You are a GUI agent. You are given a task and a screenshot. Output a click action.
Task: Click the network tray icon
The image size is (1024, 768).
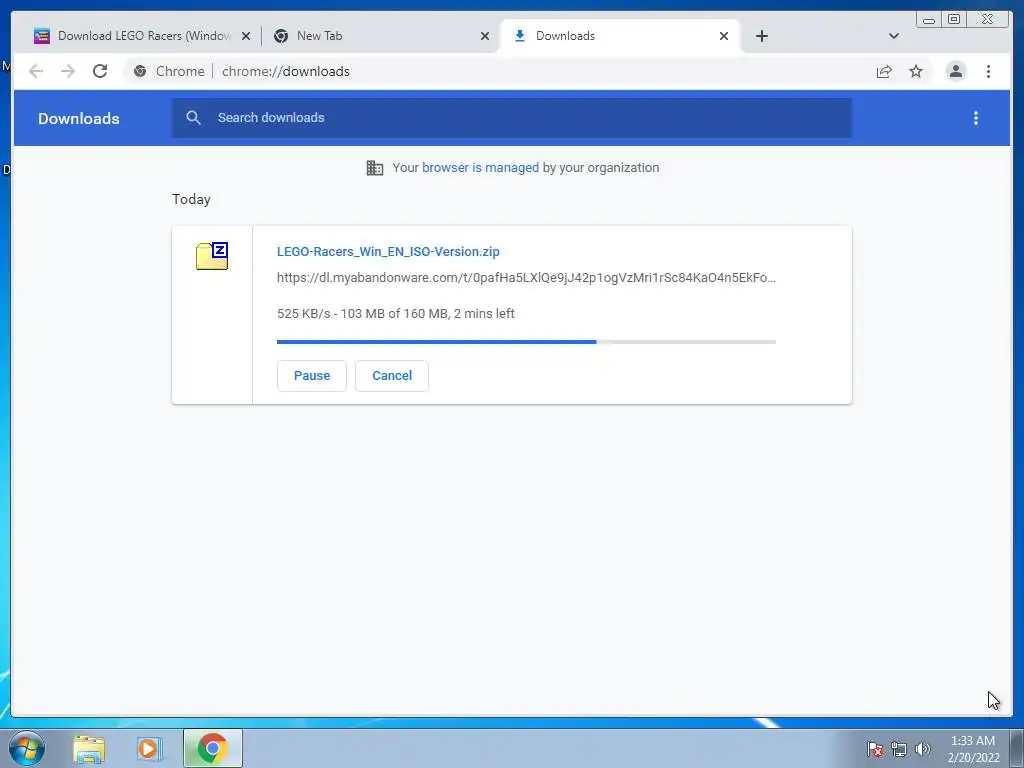pos(899,749)
